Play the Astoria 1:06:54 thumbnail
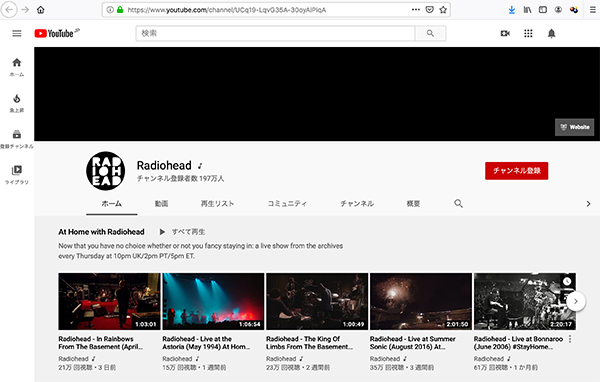 [213, 301]
